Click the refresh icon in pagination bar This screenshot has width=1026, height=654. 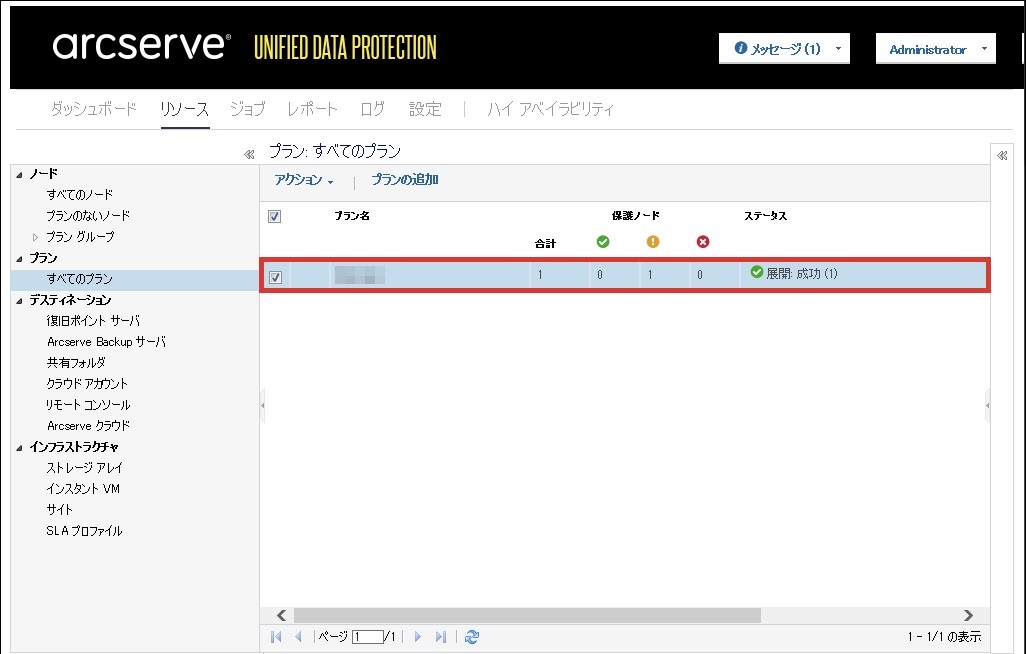pos(473,637)
